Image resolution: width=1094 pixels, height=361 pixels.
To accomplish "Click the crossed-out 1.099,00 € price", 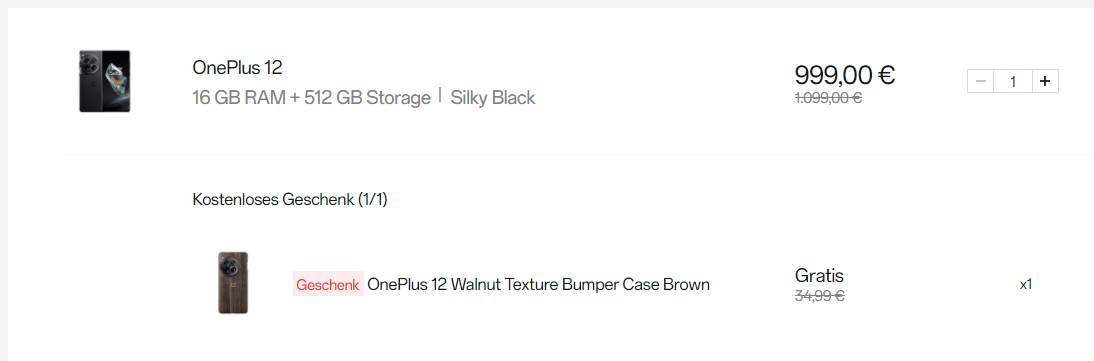I will pos(828,98).
